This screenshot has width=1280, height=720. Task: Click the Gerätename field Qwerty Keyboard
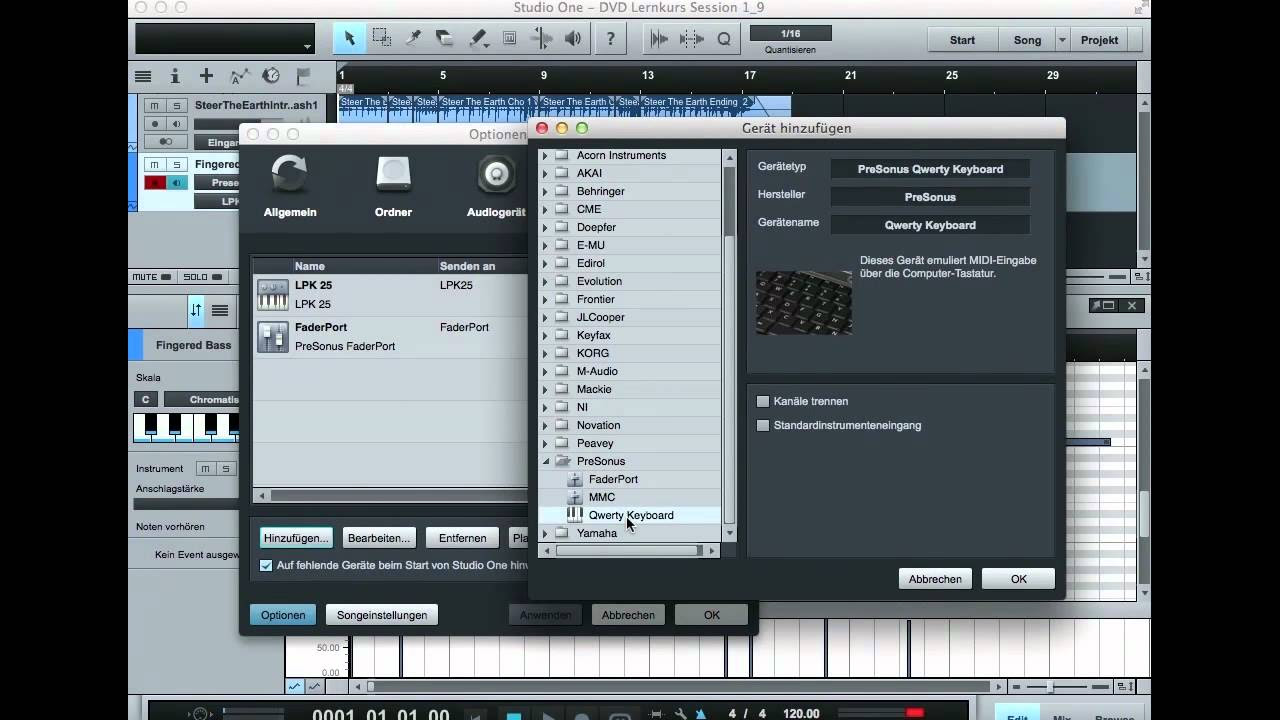(930, 225)
